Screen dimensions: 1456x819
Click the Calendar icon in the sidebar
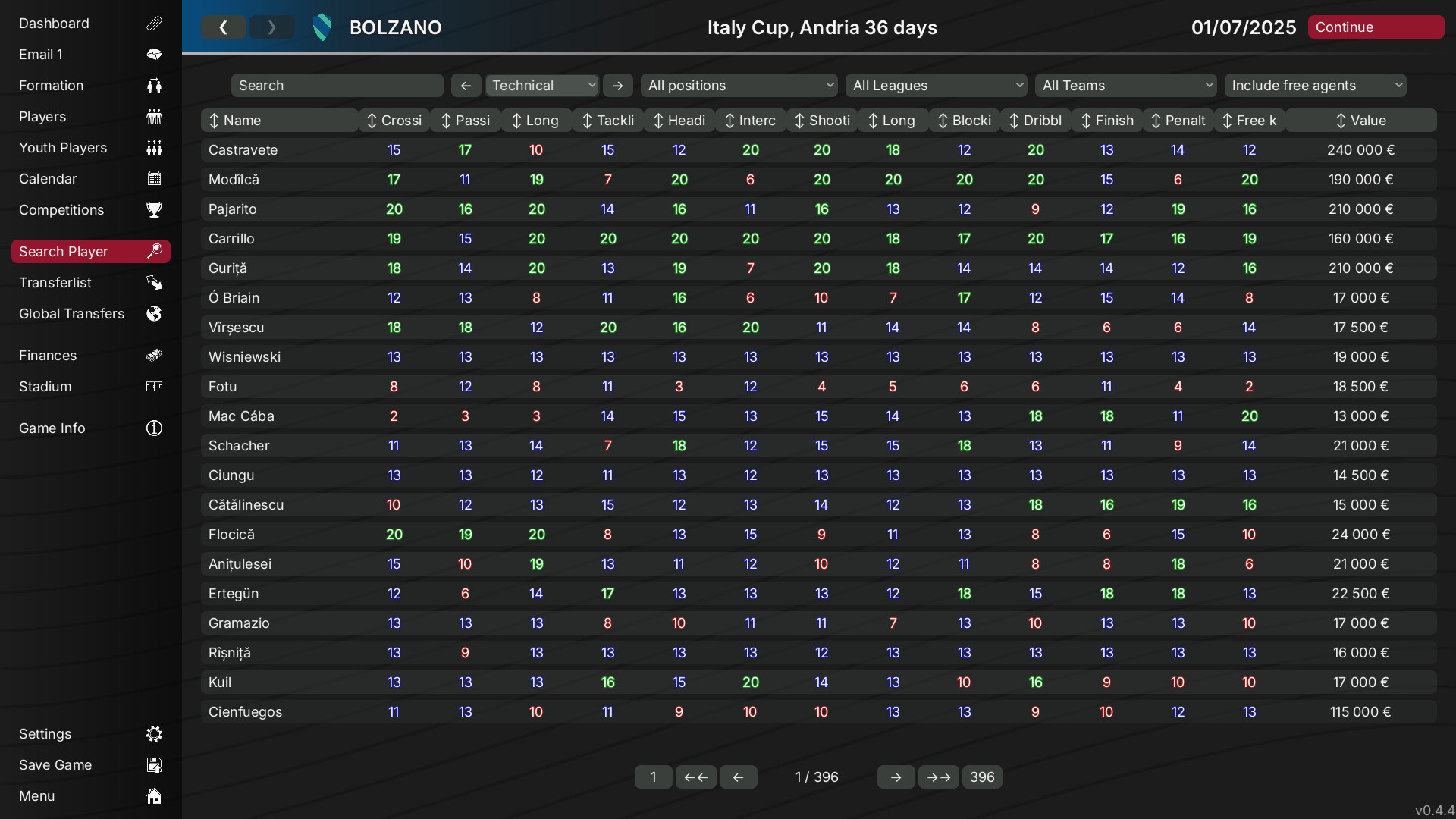[154, 179]
